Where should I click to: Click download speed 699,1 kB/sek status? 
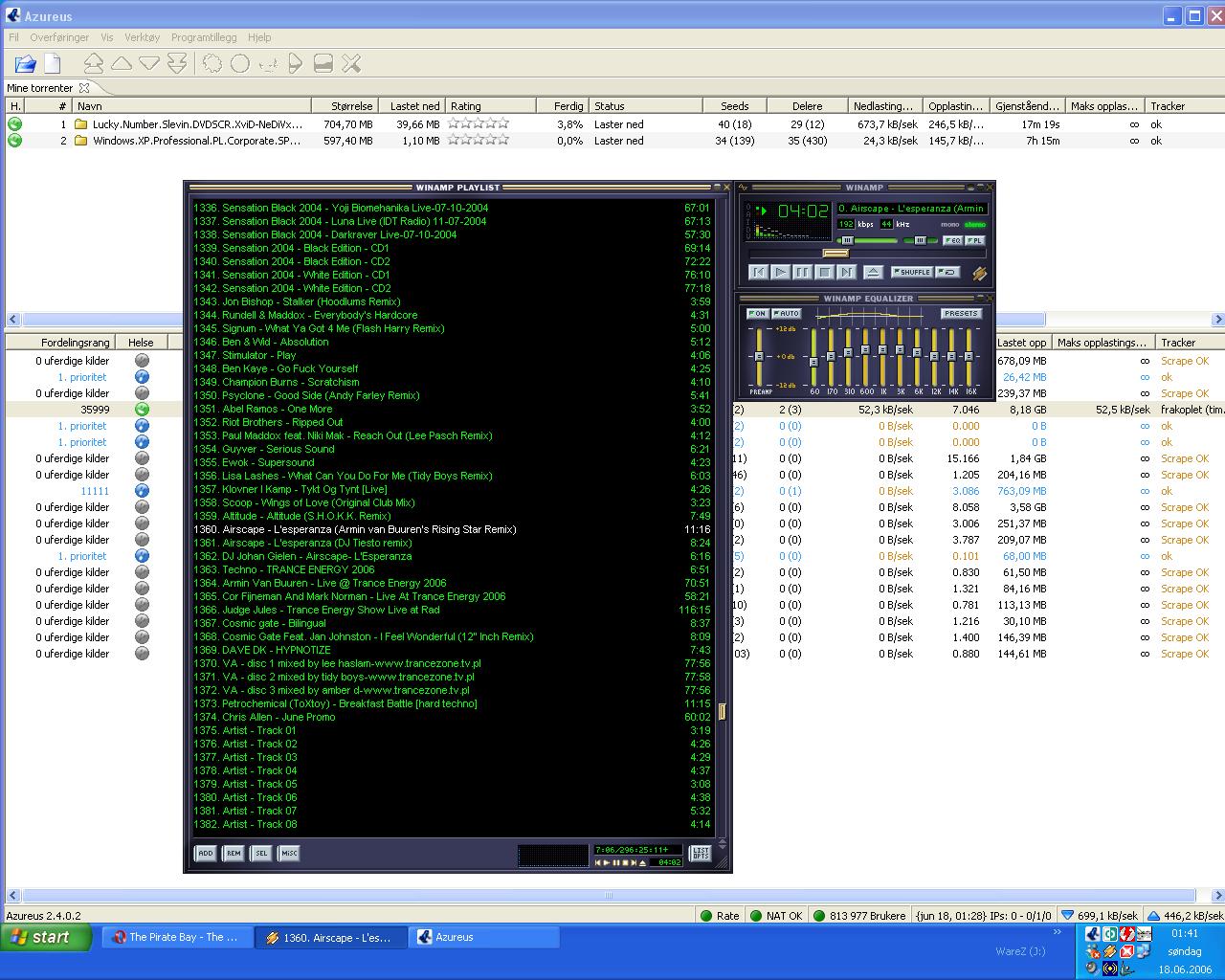click(1100, 916)
